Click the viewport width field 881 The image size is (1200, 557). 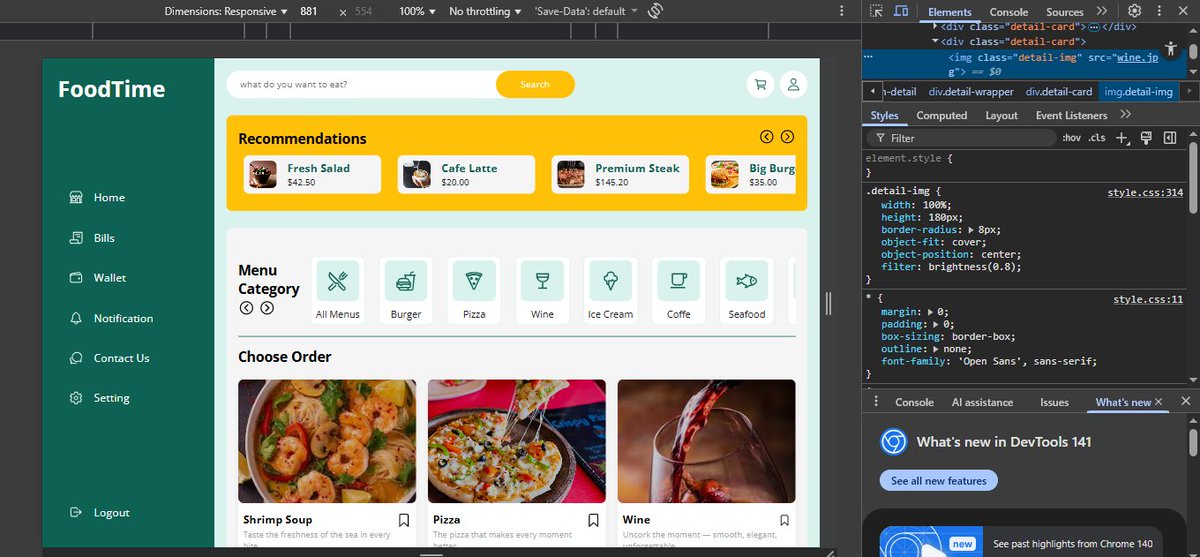[308, 11]
